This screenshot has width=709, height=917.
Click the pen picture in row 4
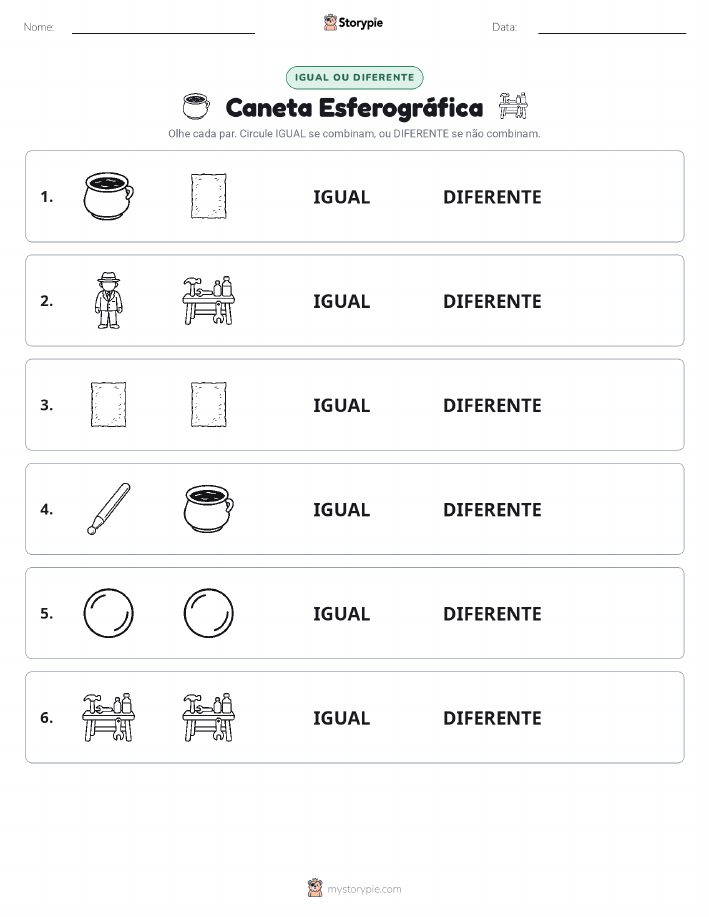click(109, 509)
